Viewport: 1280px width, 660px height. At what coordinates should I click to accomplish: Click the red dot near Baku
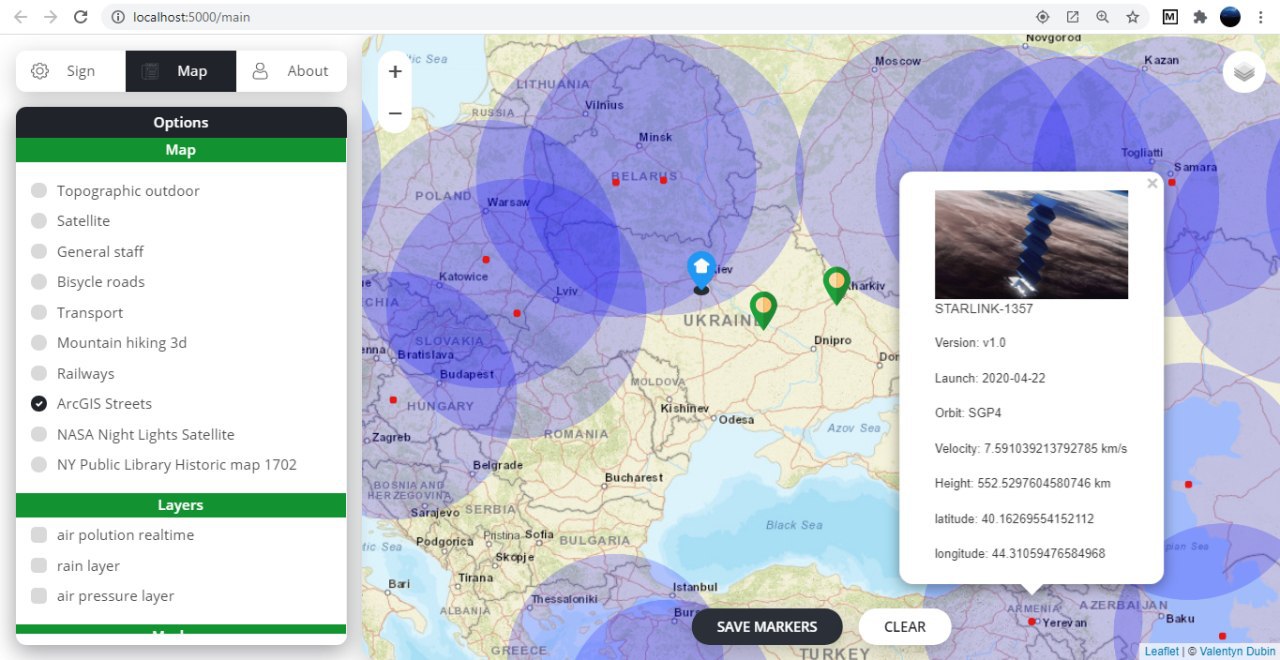[x=1222, y=636]
